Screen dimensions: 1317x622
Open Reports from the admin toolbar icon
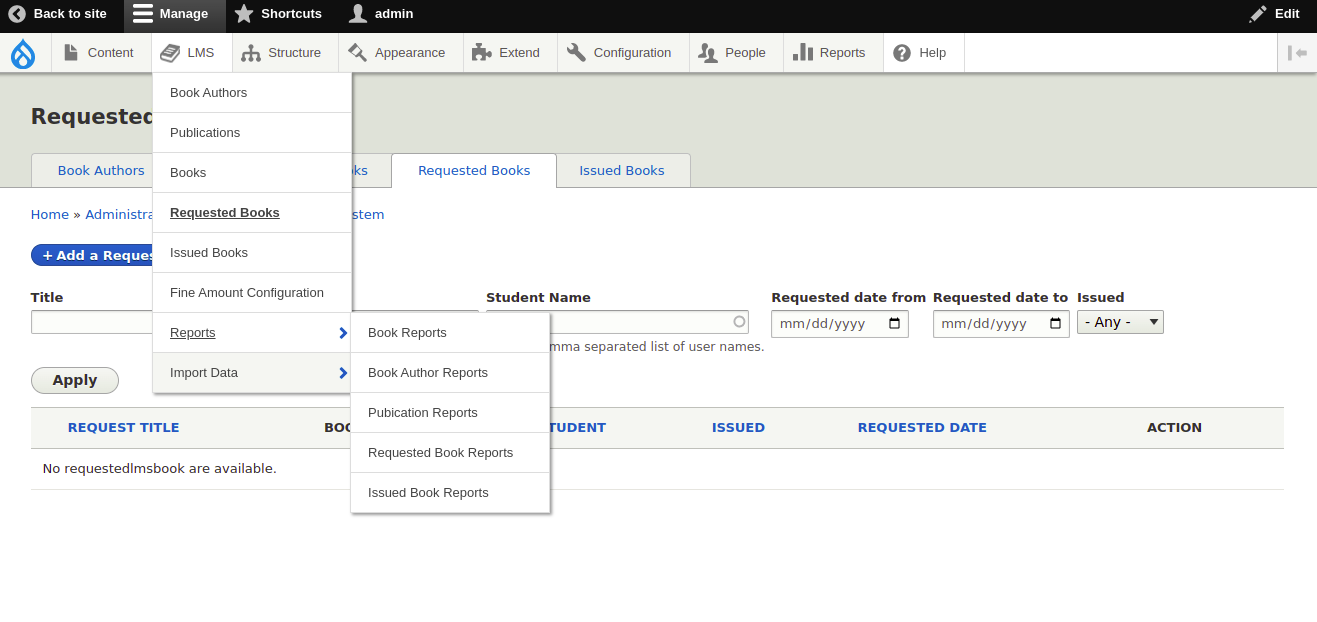point(805,52)
